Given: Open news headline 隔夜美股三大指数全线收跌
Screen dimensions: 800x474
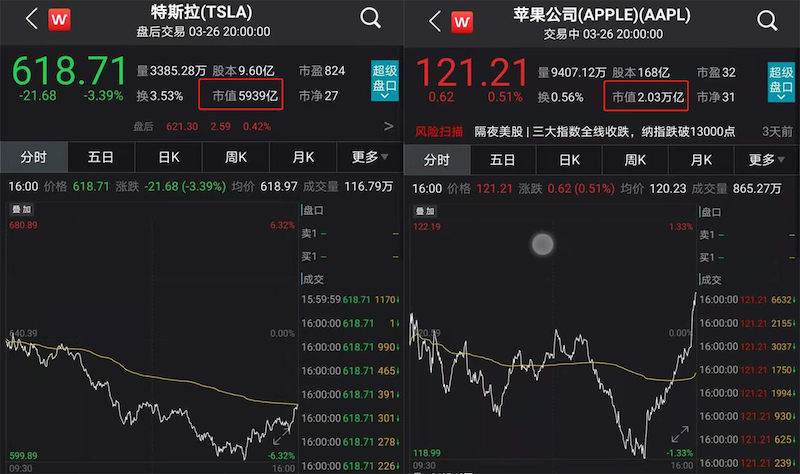Looking at the screenshot, I should click(x=605, y=132).
